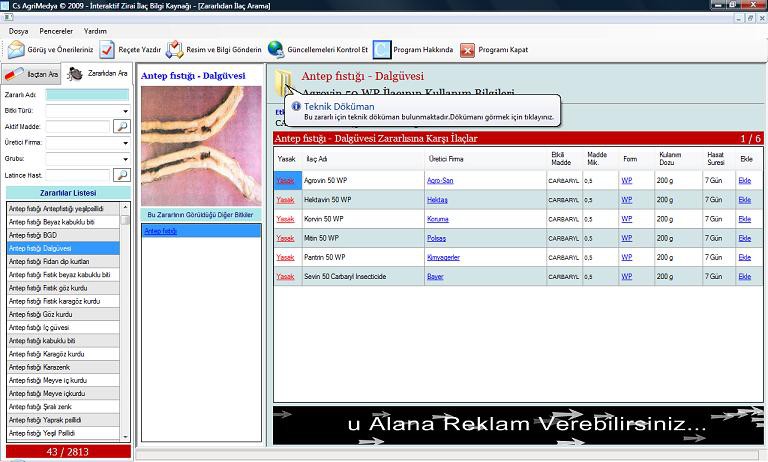
Task: Select Antep fıstığı Yeşil Psillidi row
Action: click(63, 433)
